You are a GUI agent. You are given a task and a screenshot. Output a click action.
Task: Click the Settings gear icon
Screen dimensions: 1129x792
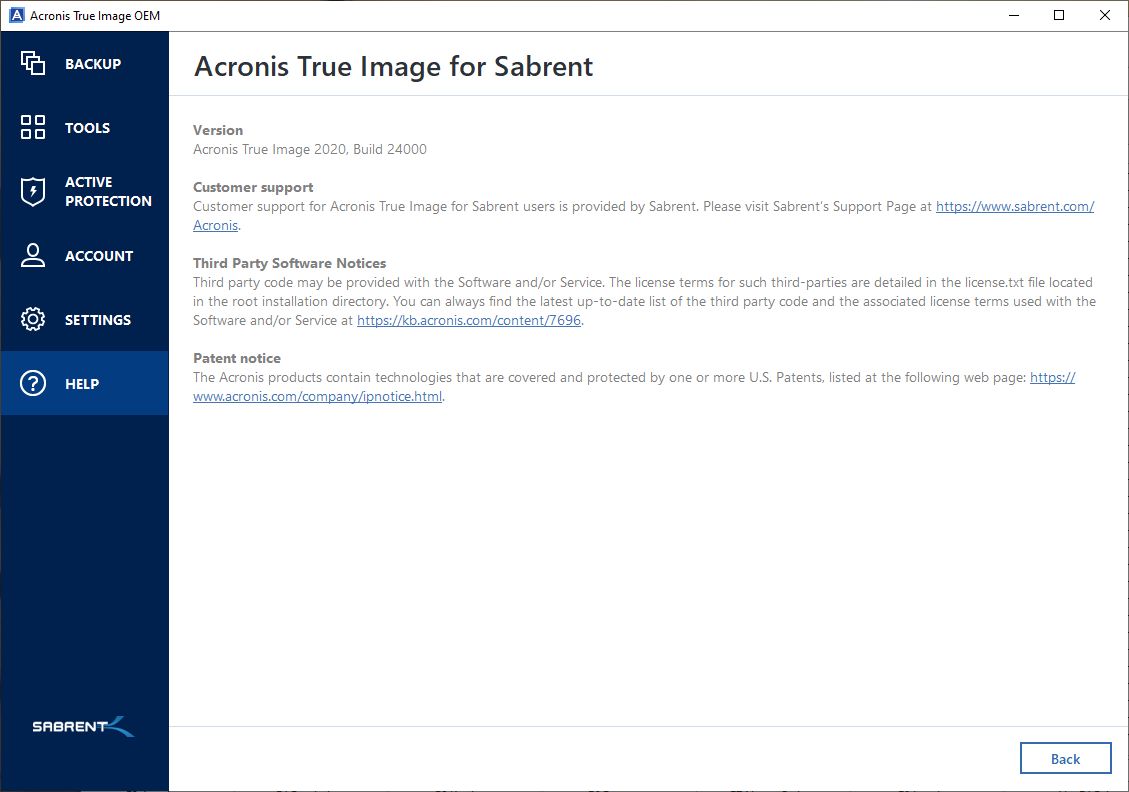point(33,320)
